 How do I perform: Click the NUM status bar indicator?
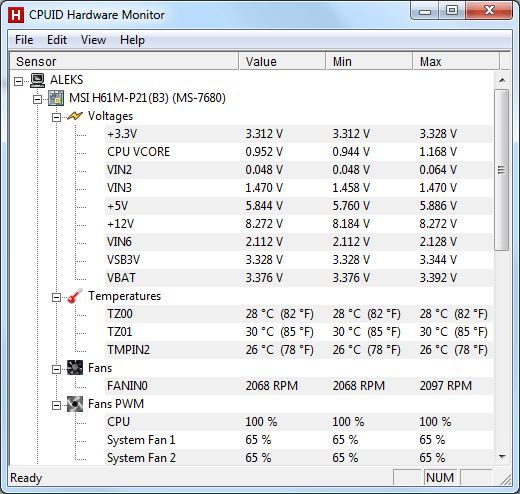(440, 478)
